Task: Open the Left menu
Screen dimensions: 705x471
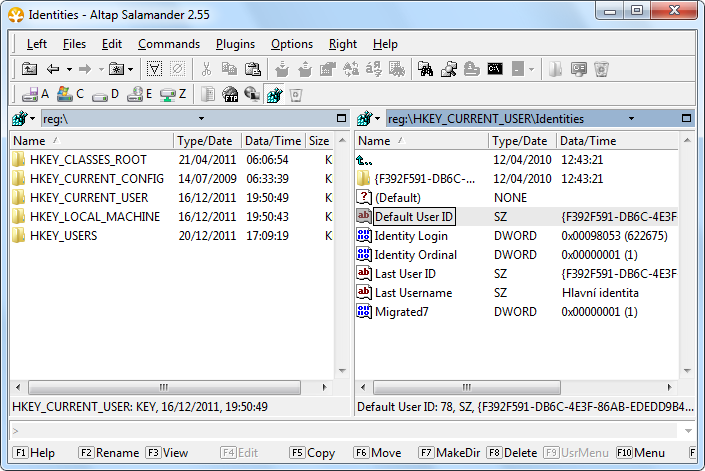Action: click(36, 44)
